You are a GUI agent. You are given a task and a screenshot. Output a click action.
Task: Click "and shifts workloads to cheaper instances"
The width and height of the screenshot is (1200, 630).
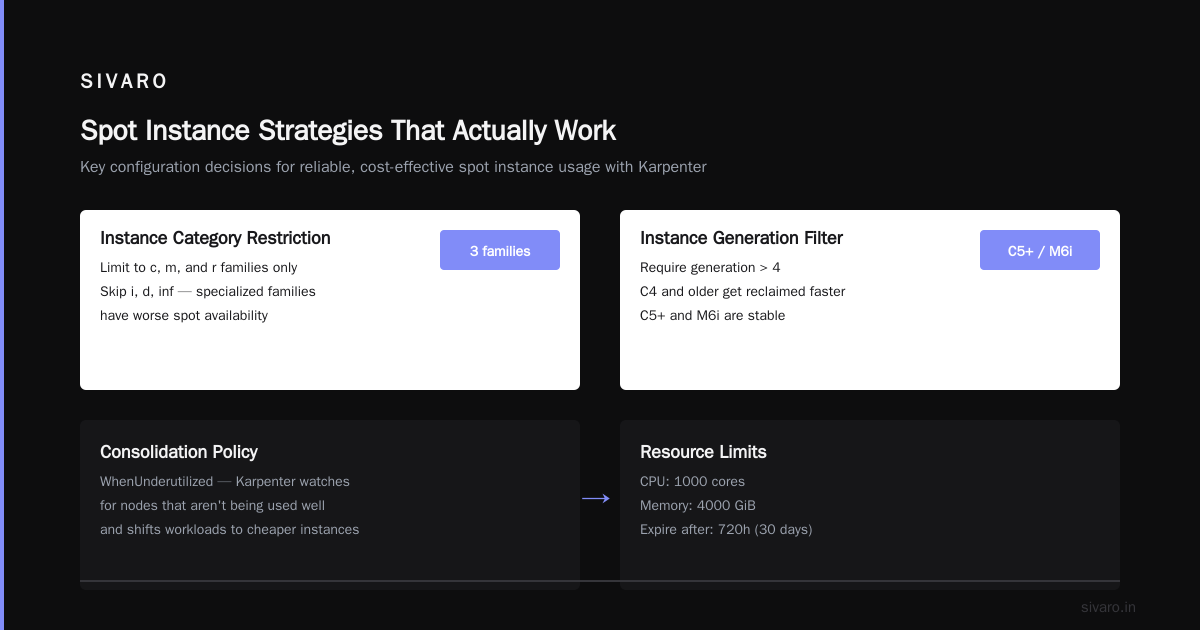230,529
